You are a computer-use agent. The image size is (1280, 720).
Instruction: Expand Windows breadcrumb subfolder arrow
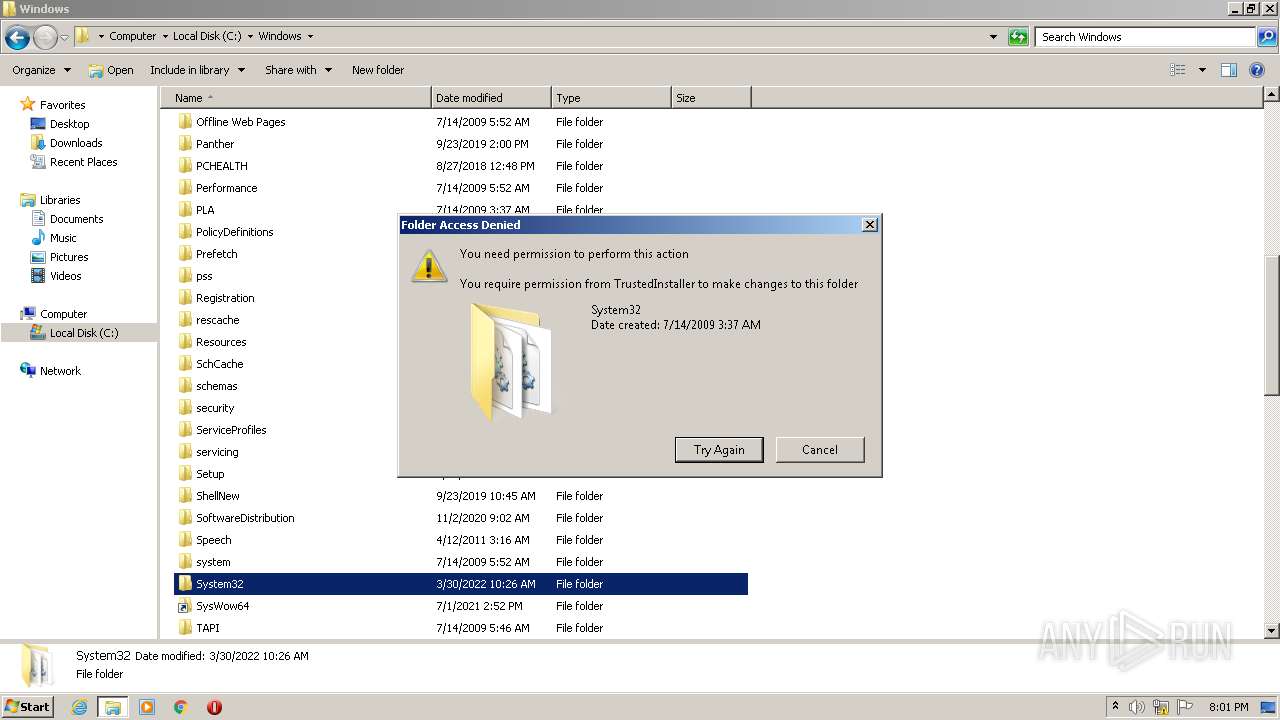click(310, 36)
